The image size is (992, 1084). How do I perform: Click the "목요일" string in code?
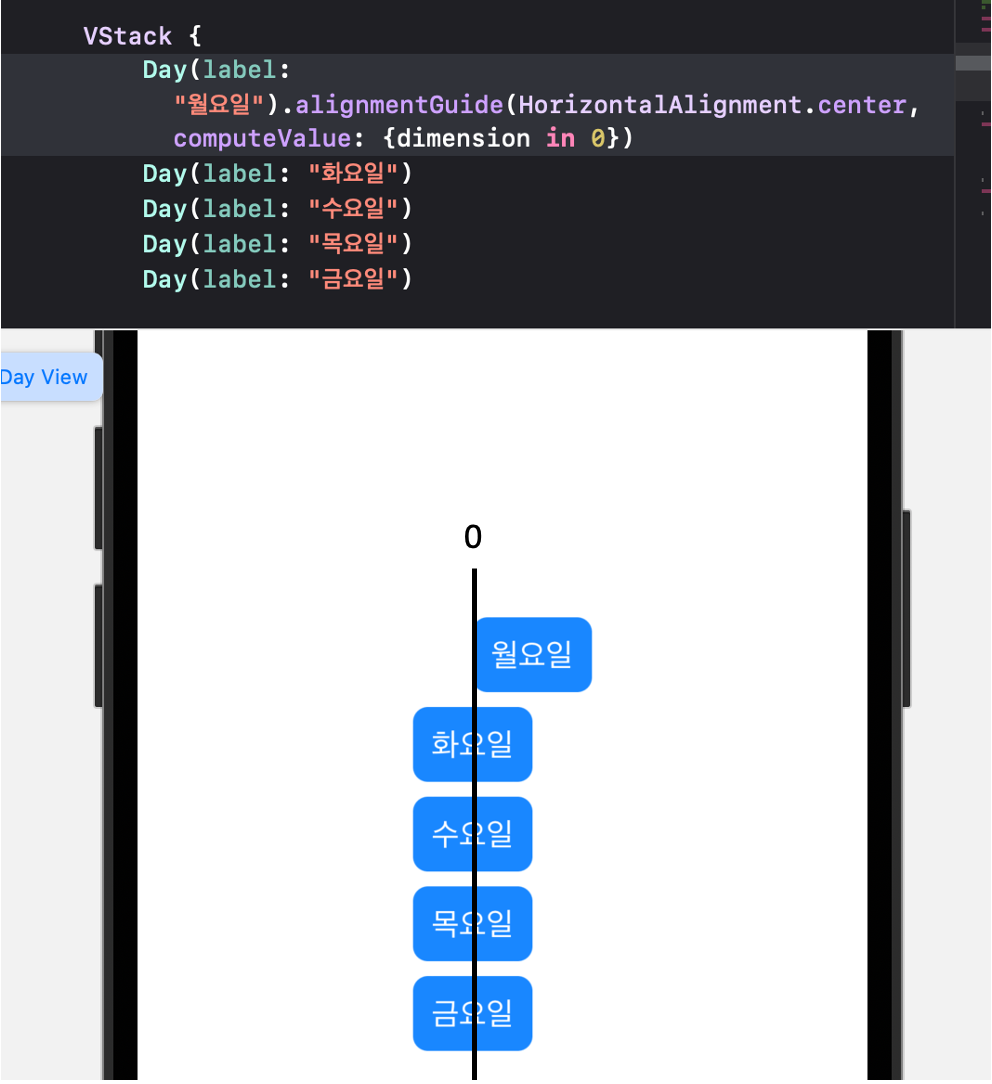click(x=353, y=244)
